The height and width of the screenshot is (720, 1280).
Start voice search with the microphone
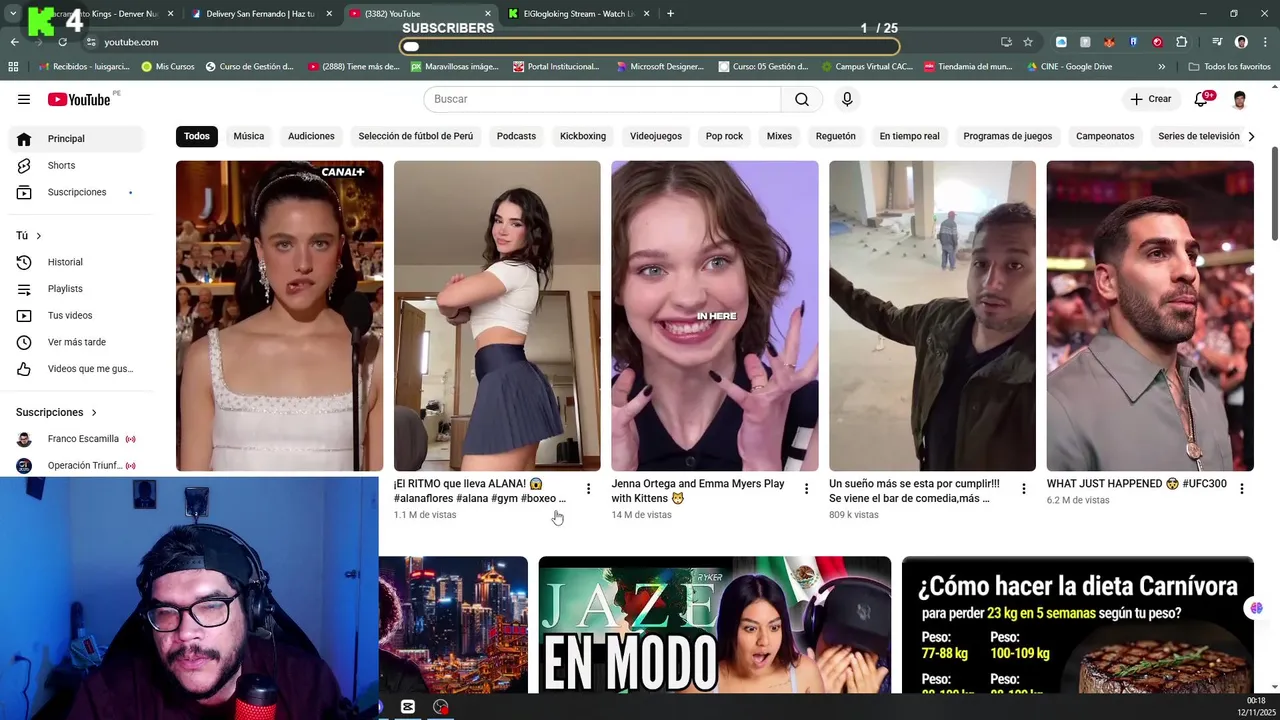tap(847, 99)
